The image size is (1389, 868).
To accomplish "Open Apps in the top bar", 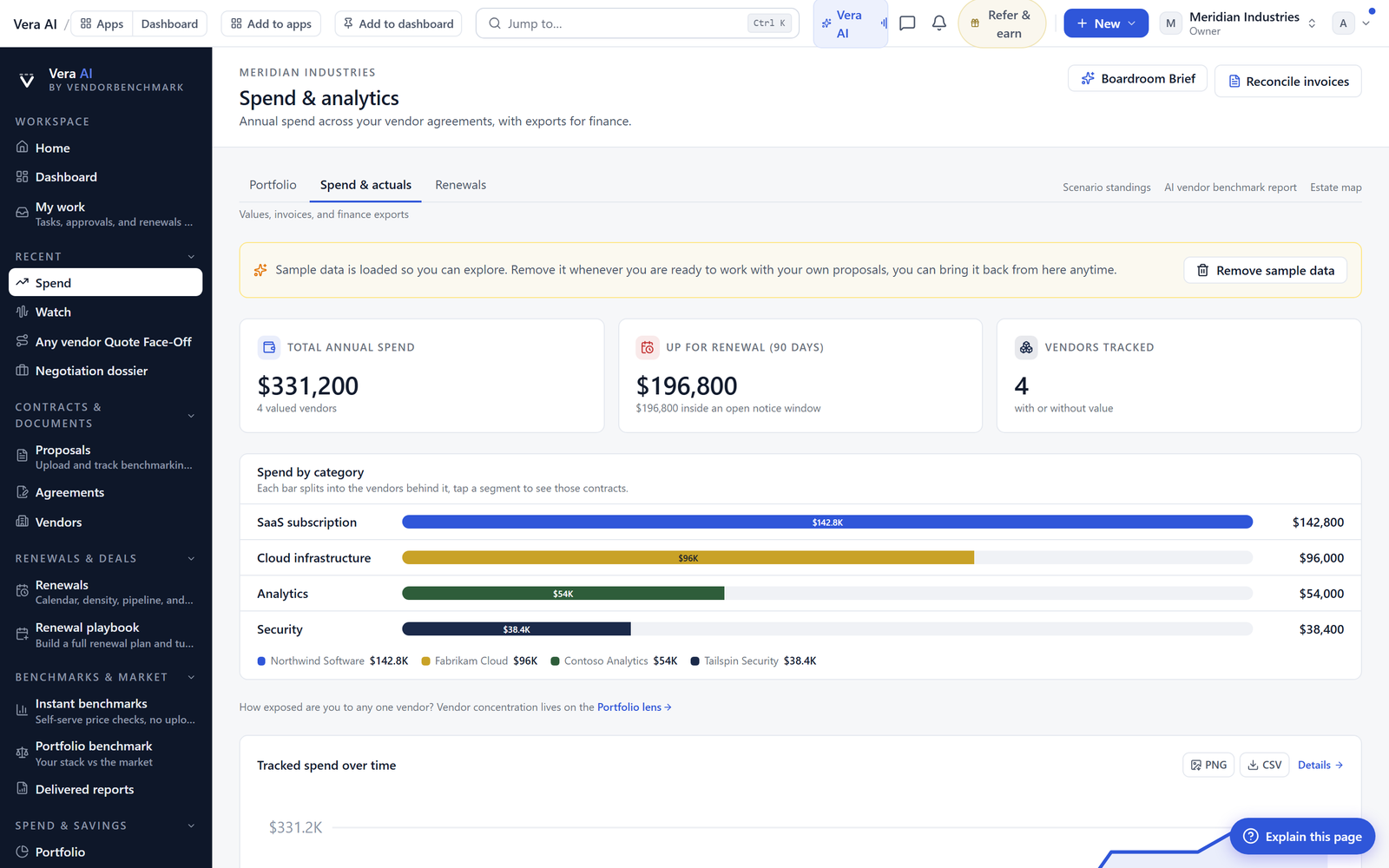I will [x=102, y=23].
